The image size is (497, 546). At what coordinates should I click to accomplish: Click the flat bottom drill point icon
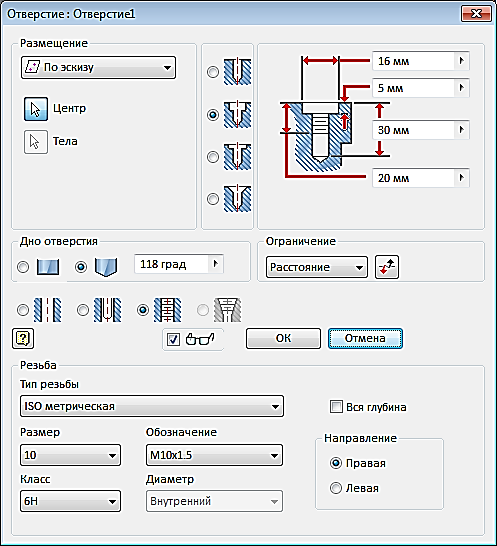click(48, 267)
